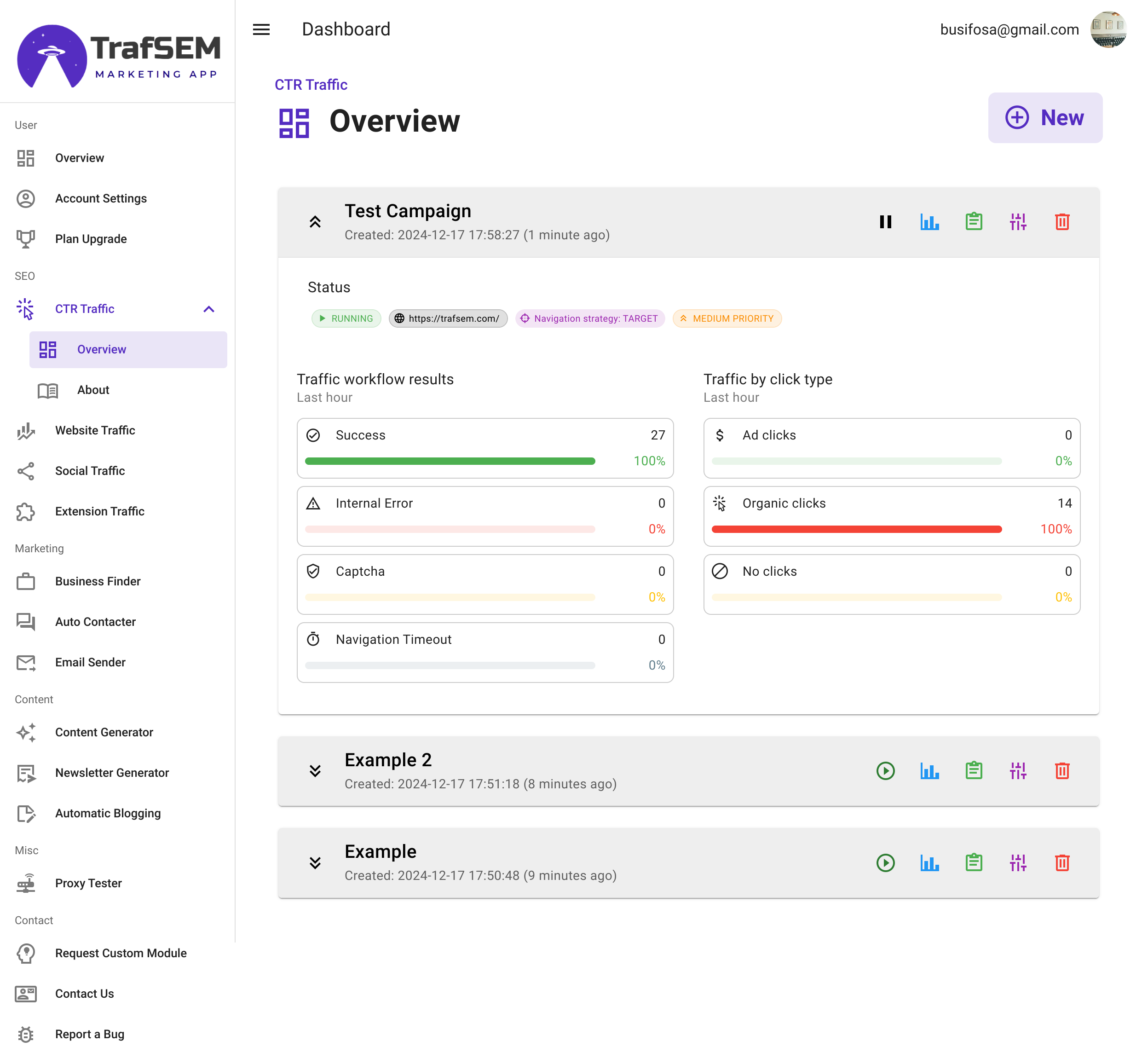Image resolution: width=1142 pixels, height=1064 pixels.
Task: Collapse the Test Campaign panel
Action: point(315,222)
